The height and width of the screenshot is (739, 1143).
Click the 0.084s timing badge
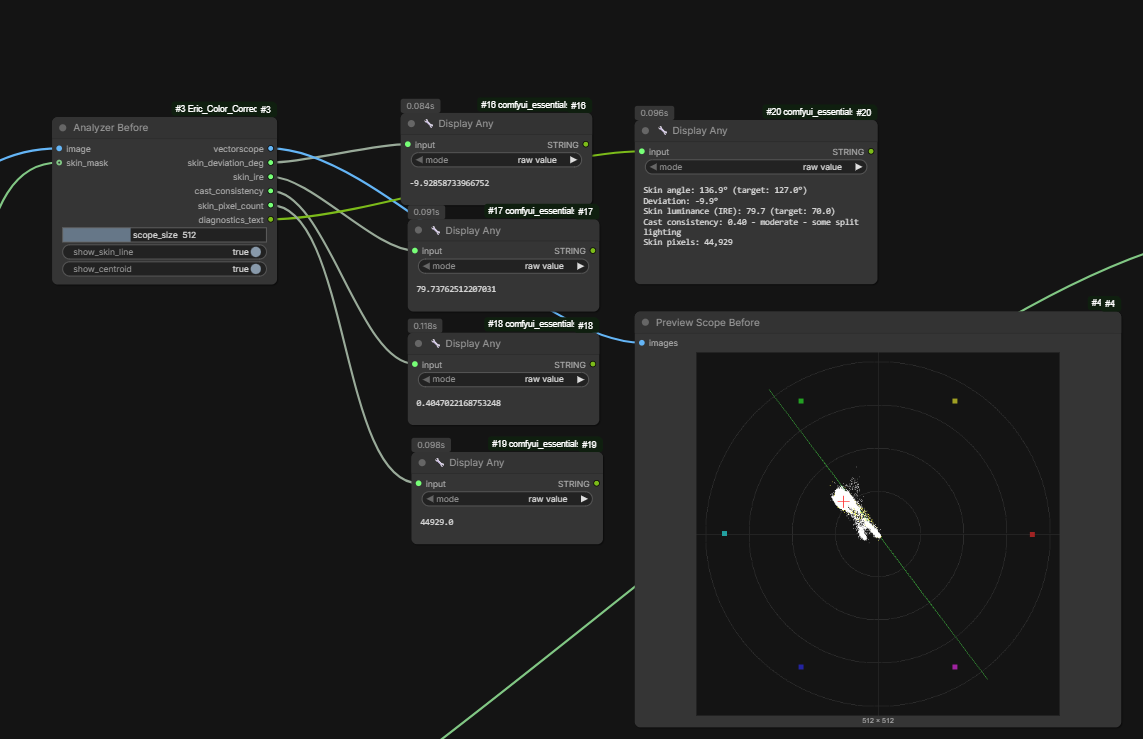[421, 106]
